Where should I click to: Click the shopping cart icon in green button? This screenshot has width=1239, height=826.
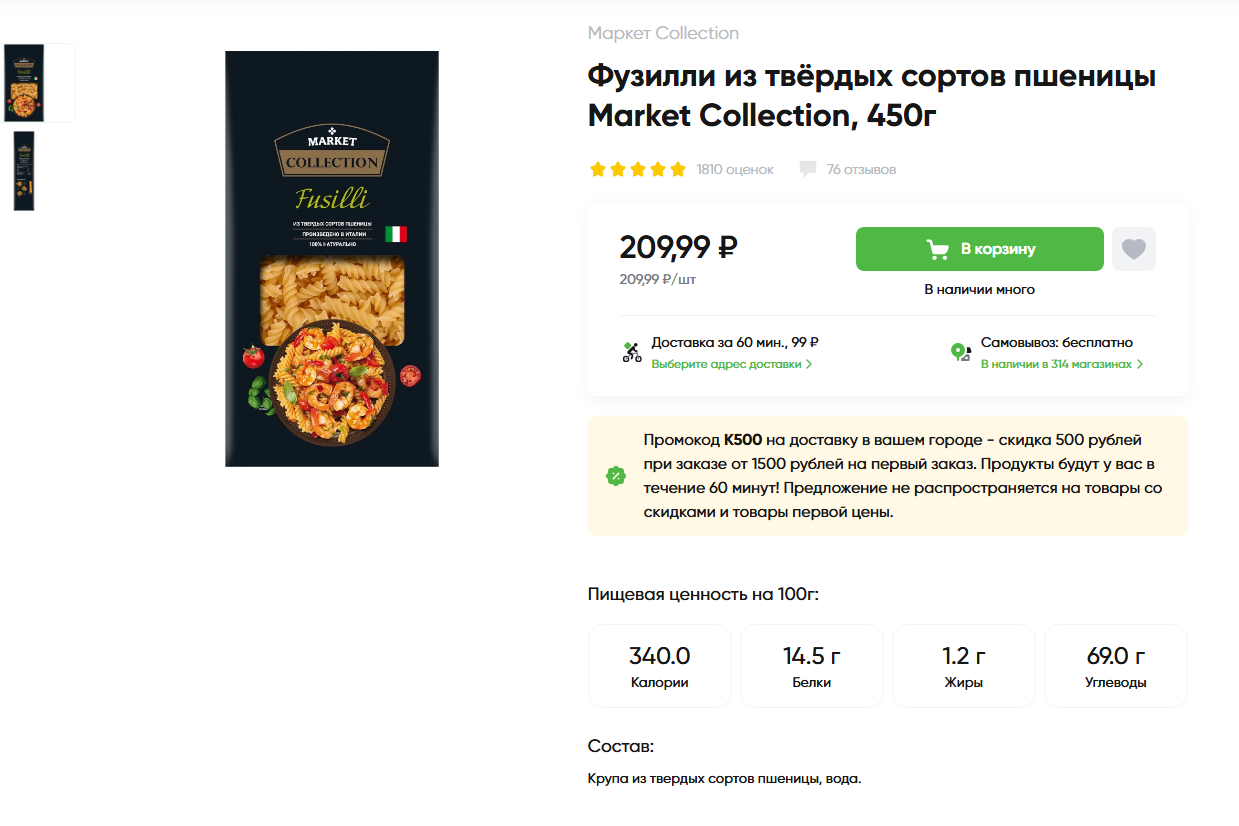point(937,249)
